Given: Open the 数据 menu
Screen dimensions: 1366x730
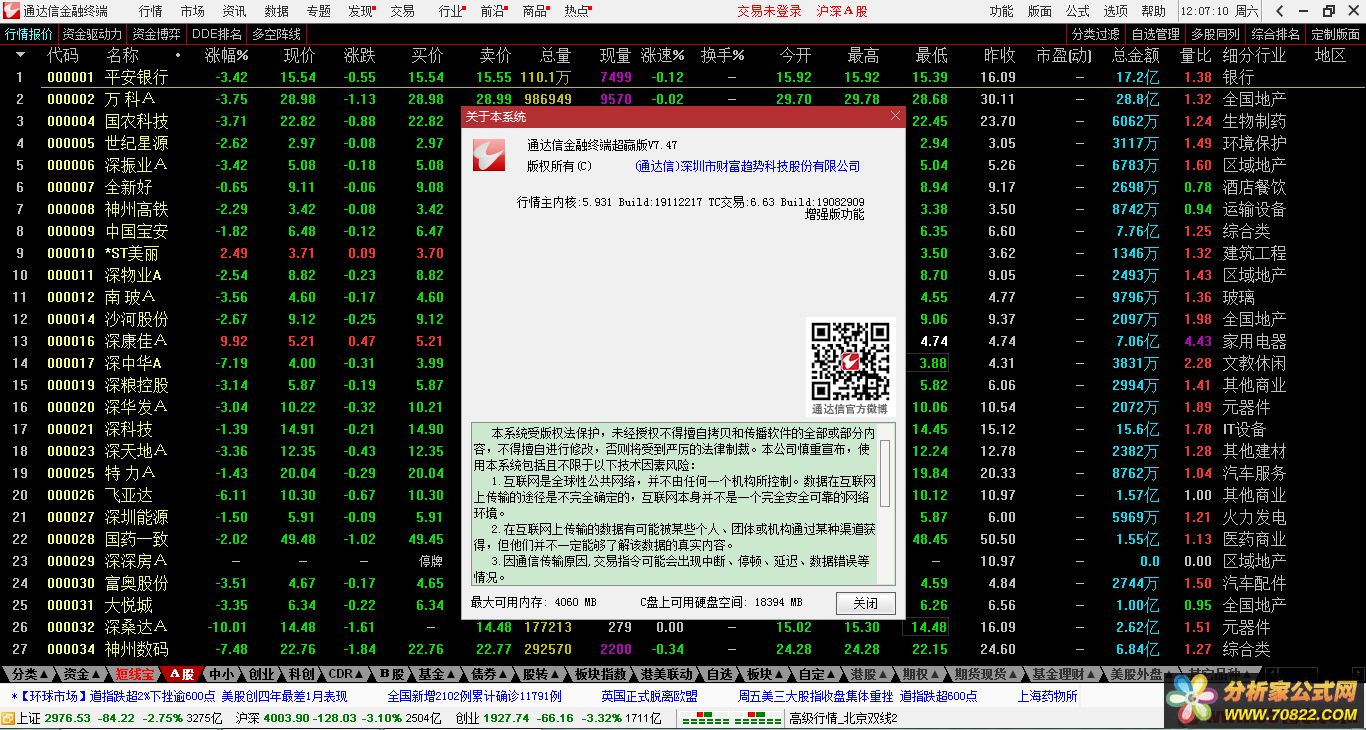Looking at the screenshot, I should (276, 11).
